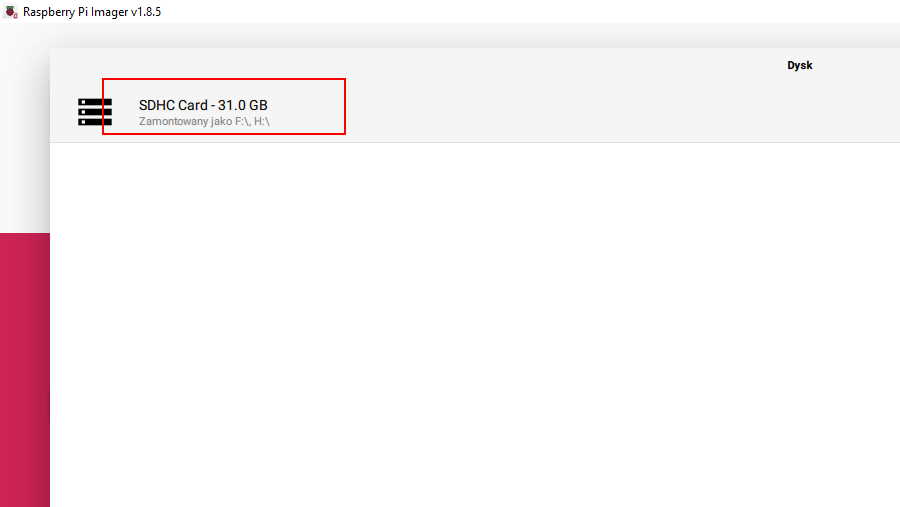Click the bottom bar of the storage icon
This screenshot has height=507, width=900.
click(x=95, y=122)
